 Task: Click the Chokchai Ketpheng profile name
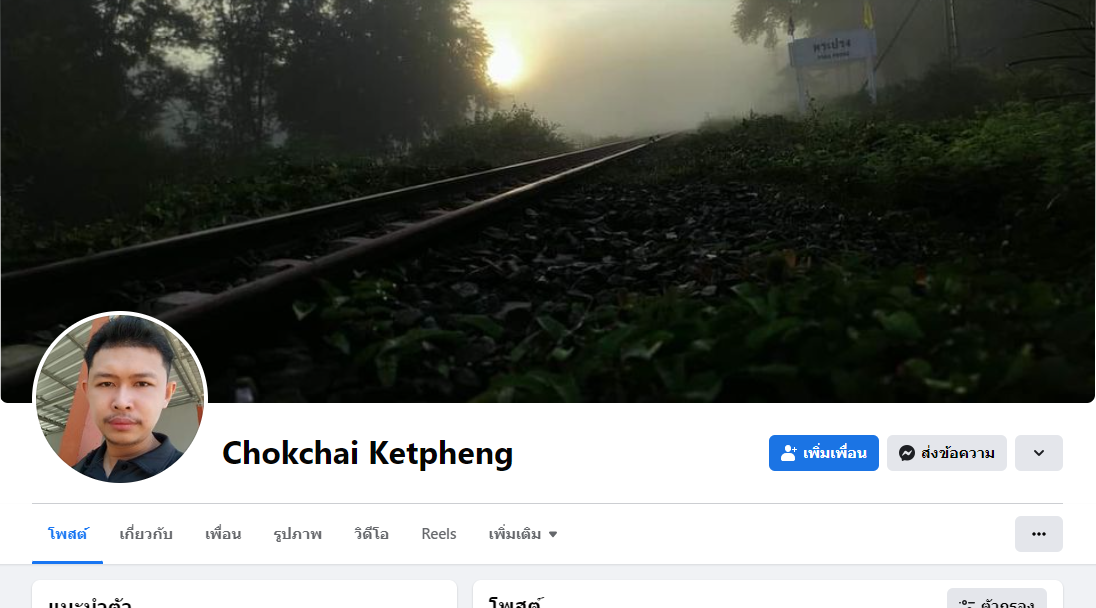pos(368,453)
